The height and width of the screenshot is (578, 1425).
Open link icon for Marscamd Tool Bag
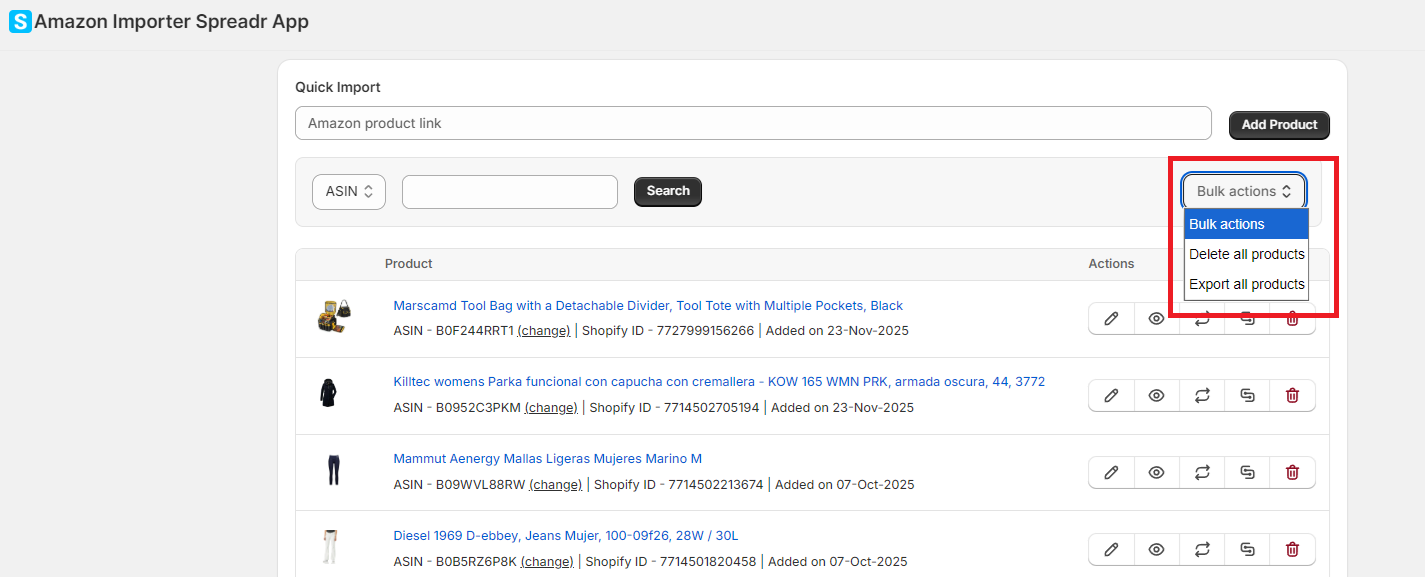[x=1247, y=319]
